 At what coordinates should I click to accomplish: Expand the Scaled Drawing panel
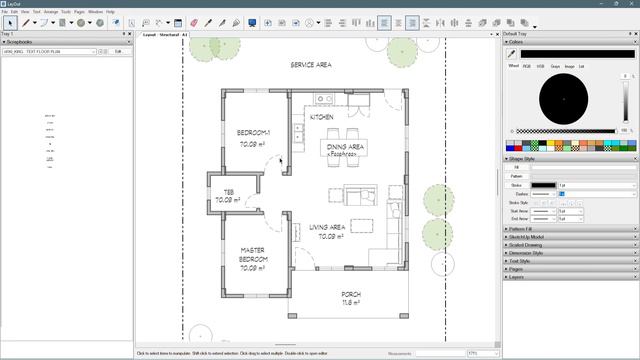tap(570, 245)
